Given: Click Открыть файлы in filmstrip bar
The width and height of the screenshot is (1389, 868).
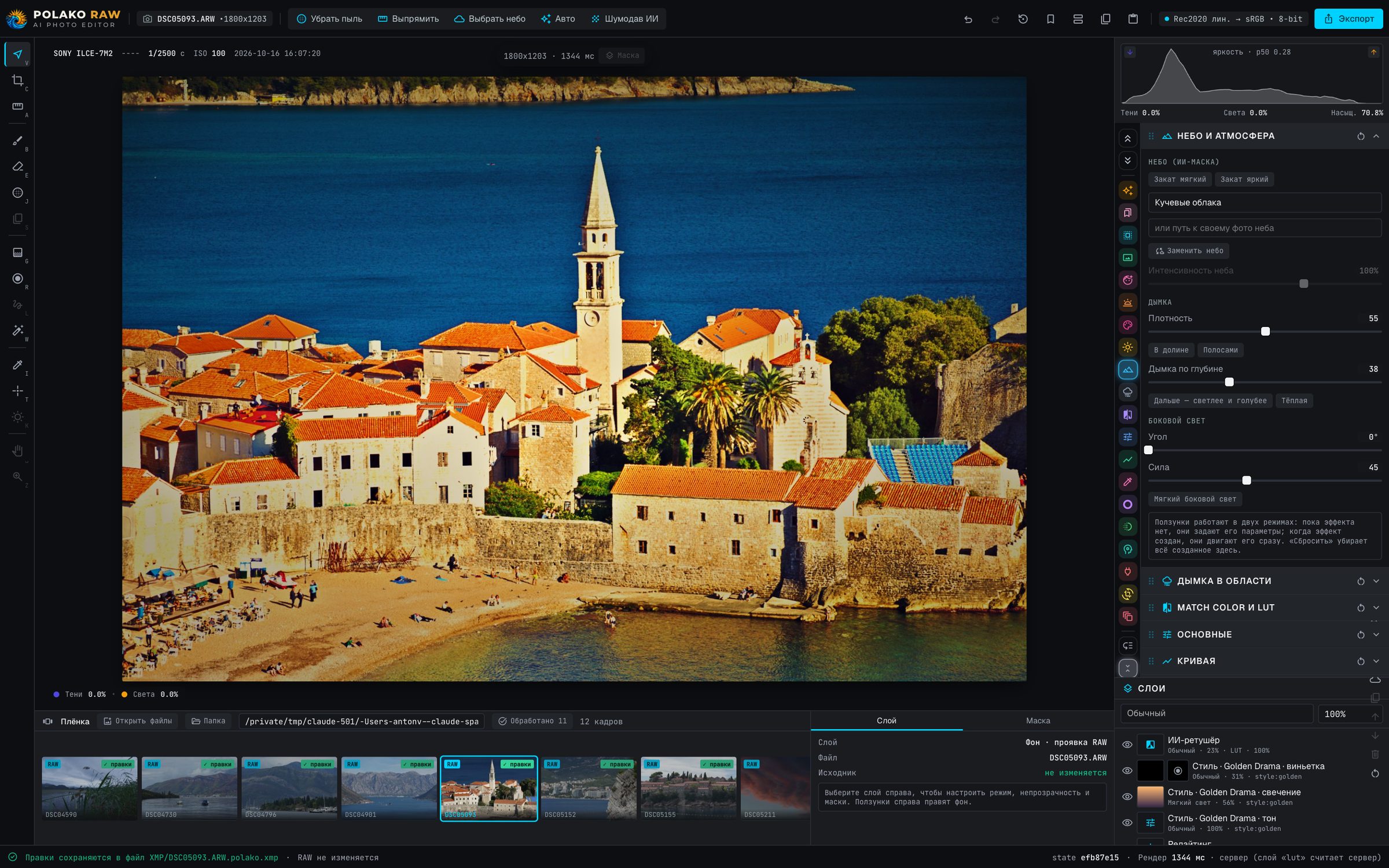Looking at the screenshot, I should tap(138, 721).
